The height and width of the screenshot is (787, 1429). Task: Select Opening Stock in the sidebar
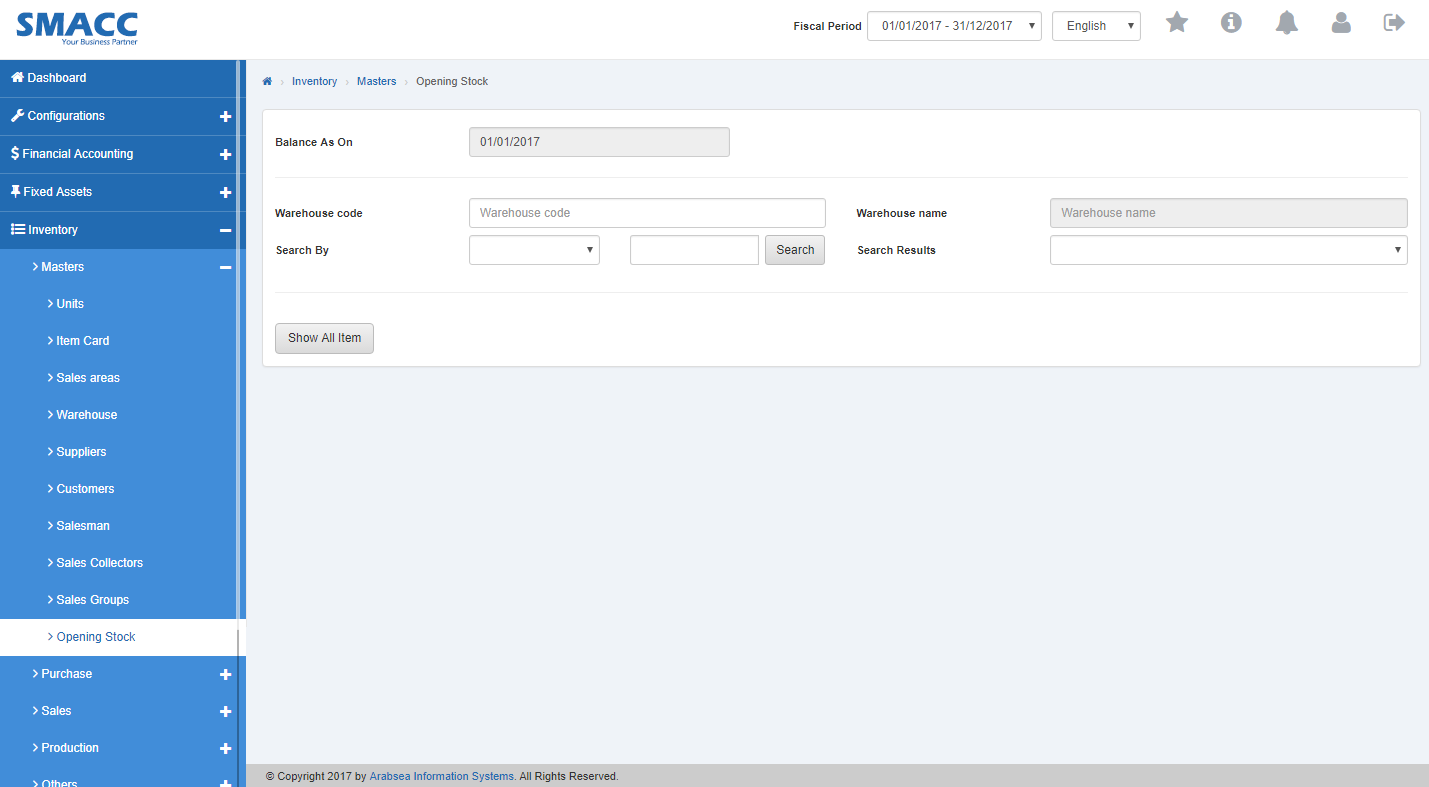95,636
